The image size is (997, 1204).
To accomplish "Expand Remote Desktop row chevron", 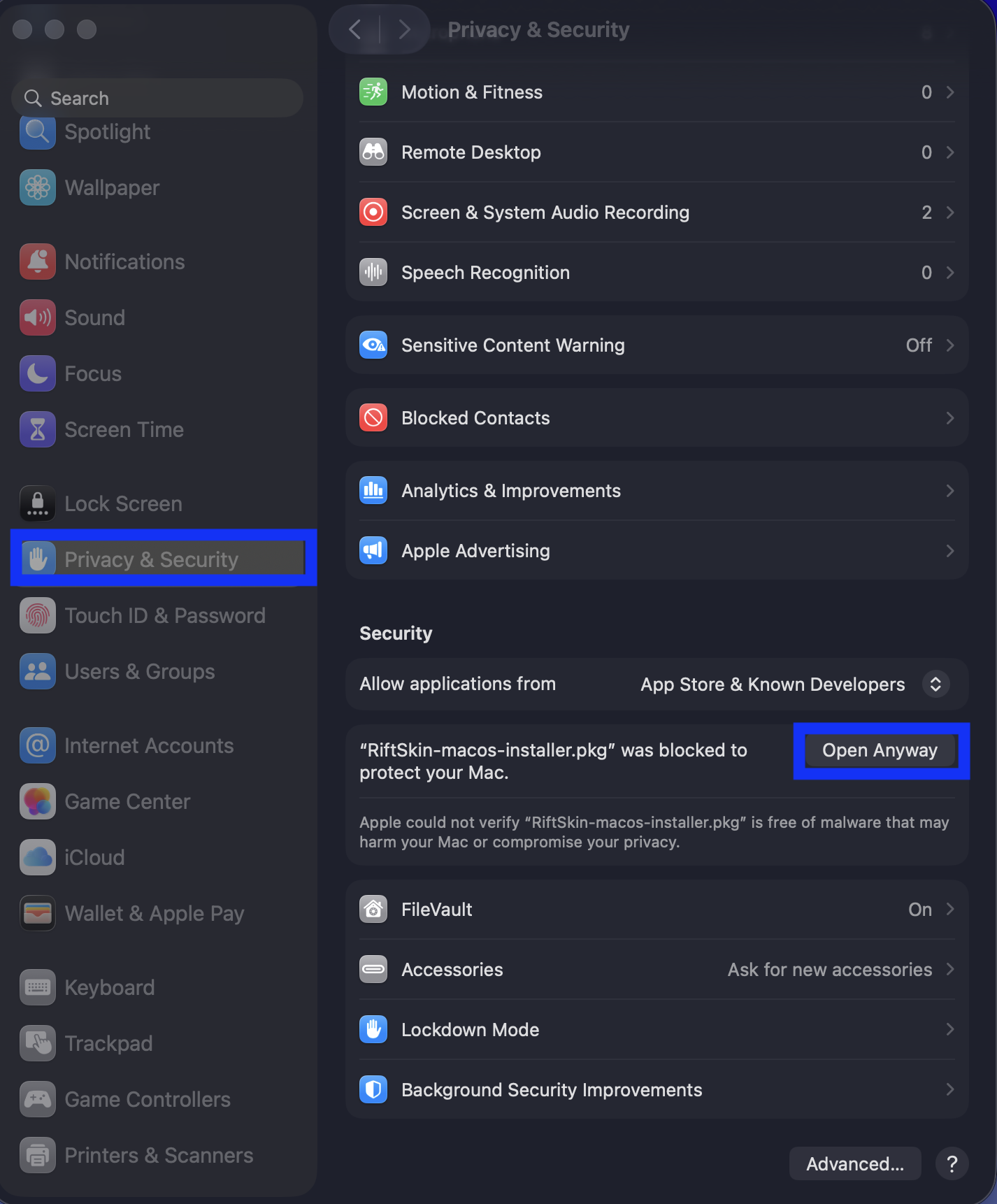I will [x=950, y=152].
